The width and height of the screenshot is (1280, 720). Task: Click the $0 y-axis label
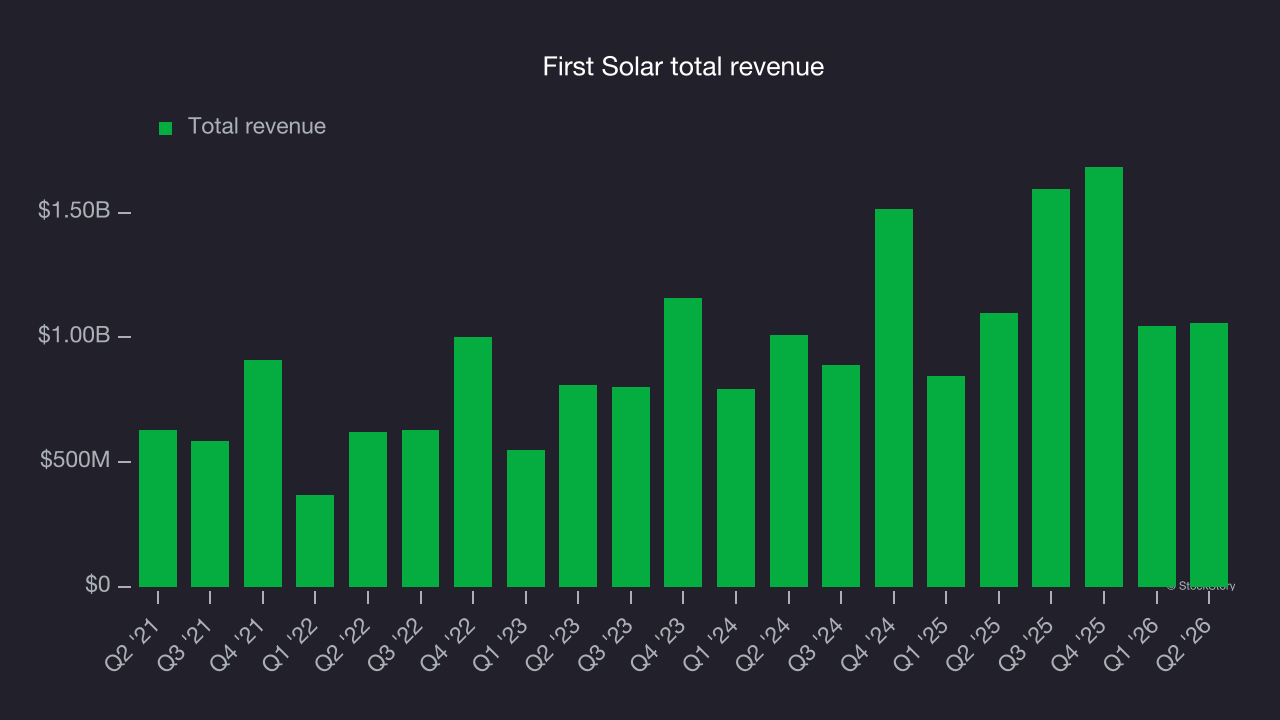tap(97, 584)
